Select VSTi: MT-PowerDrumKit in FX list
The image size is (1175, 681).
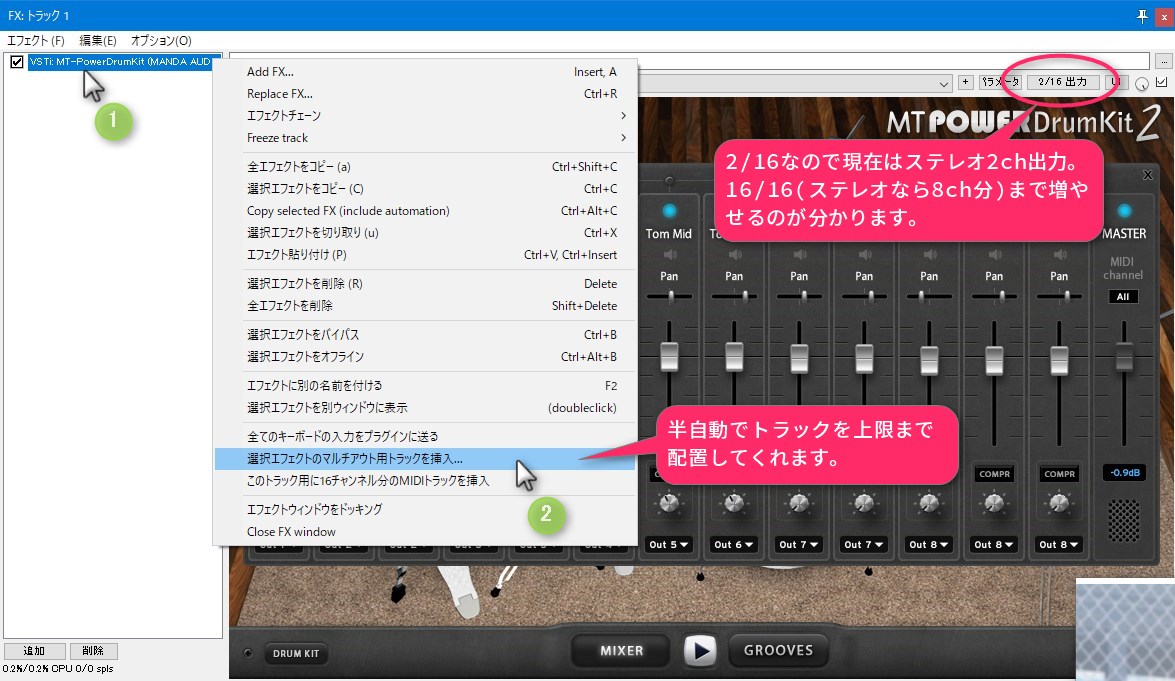tap(124, 61)
